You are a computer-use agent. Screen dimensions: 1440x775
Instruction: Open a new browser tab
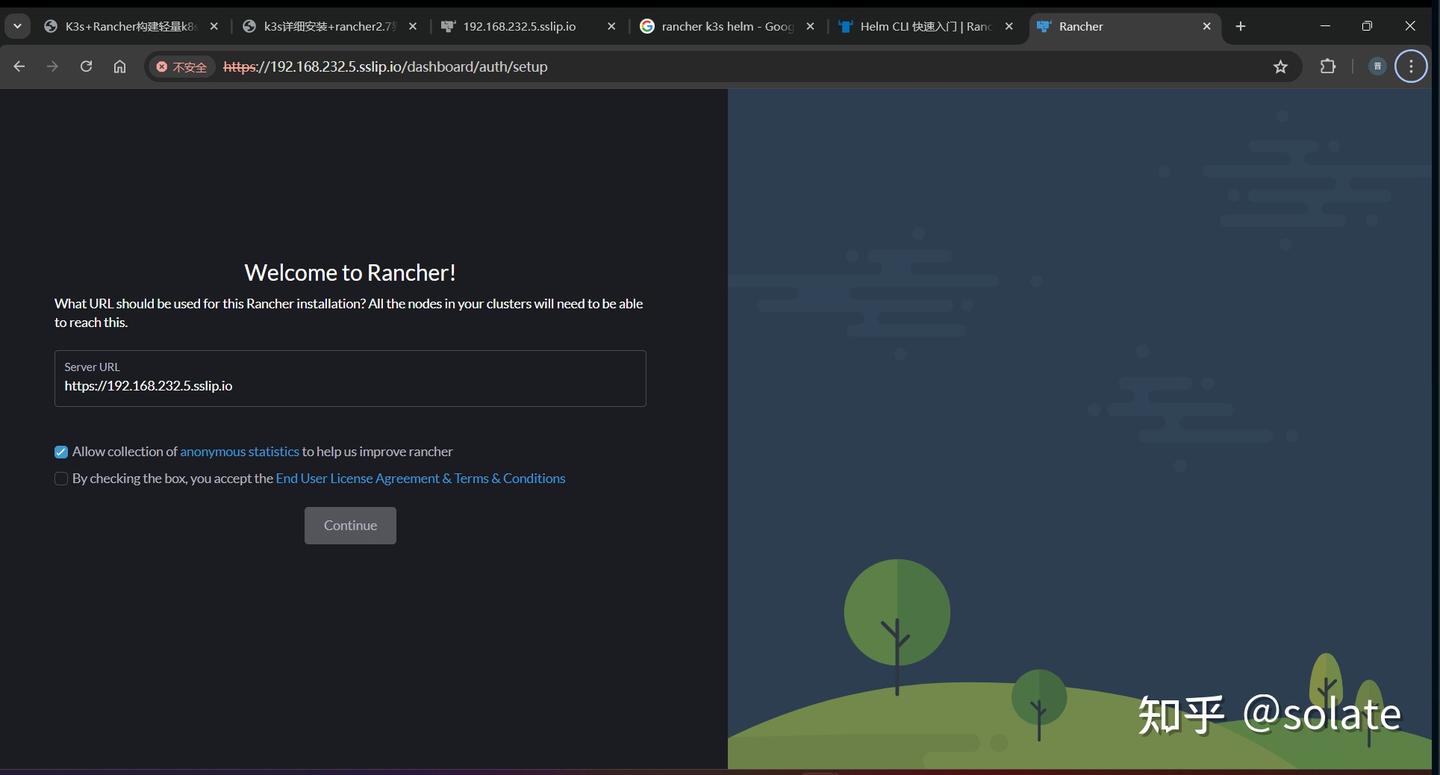(1240, 26)
